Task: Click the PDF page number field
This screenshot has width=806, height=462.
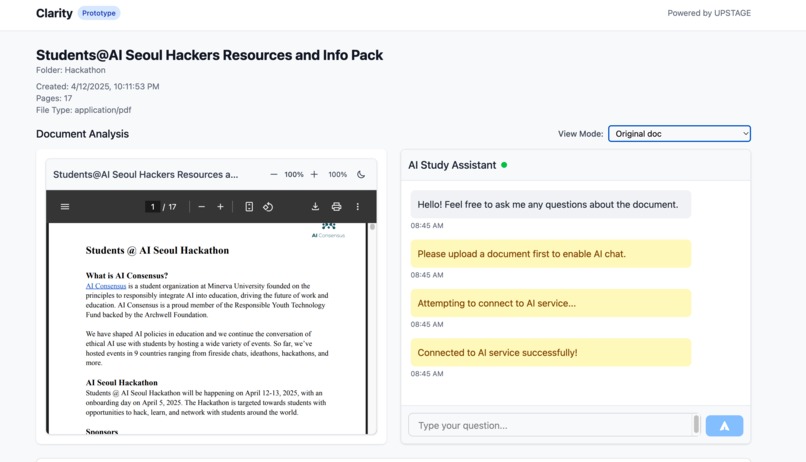Action: (x=152, y=207)
